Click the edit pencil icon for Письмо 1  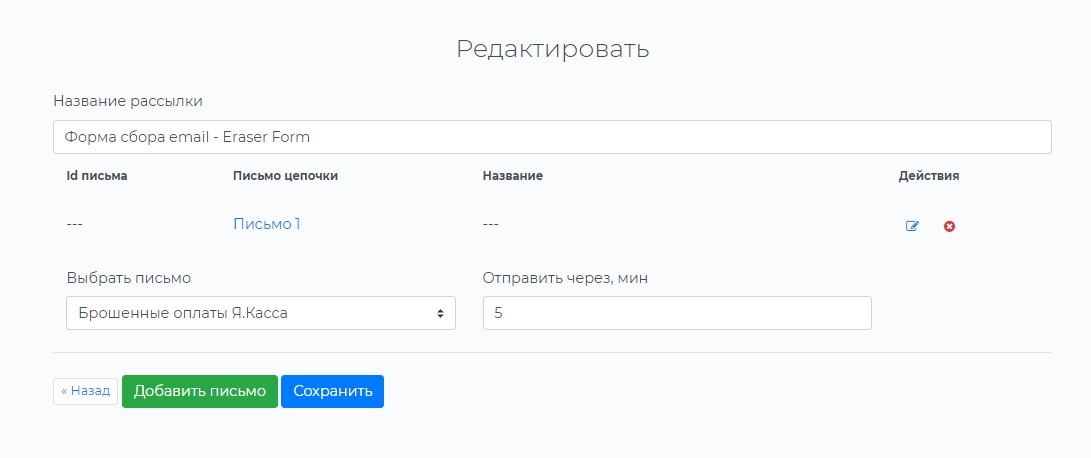(x=912, y=226)
